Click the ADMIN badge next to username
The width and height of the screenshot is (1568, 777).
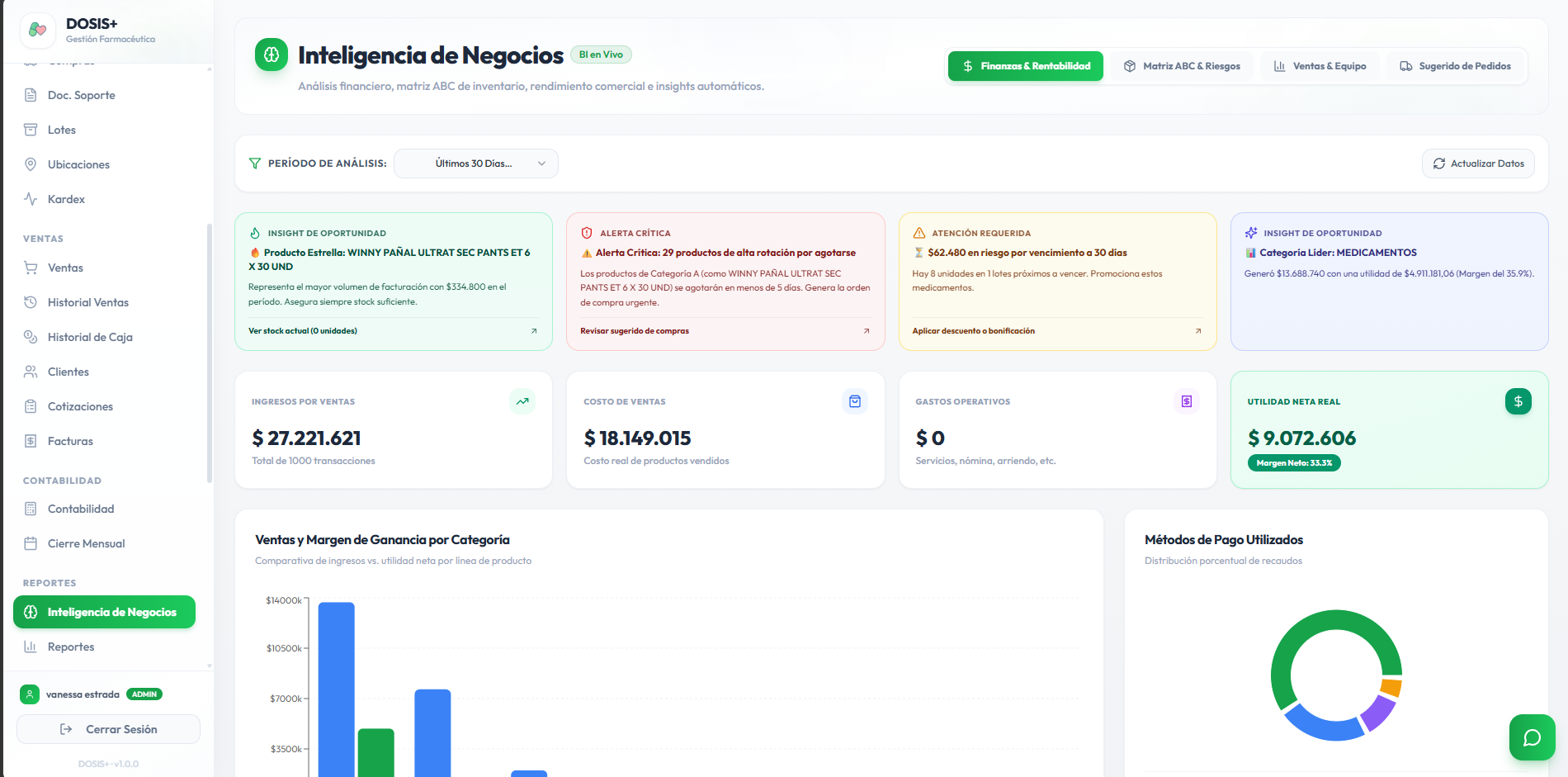pyautogui.click(x=144, y=694)
